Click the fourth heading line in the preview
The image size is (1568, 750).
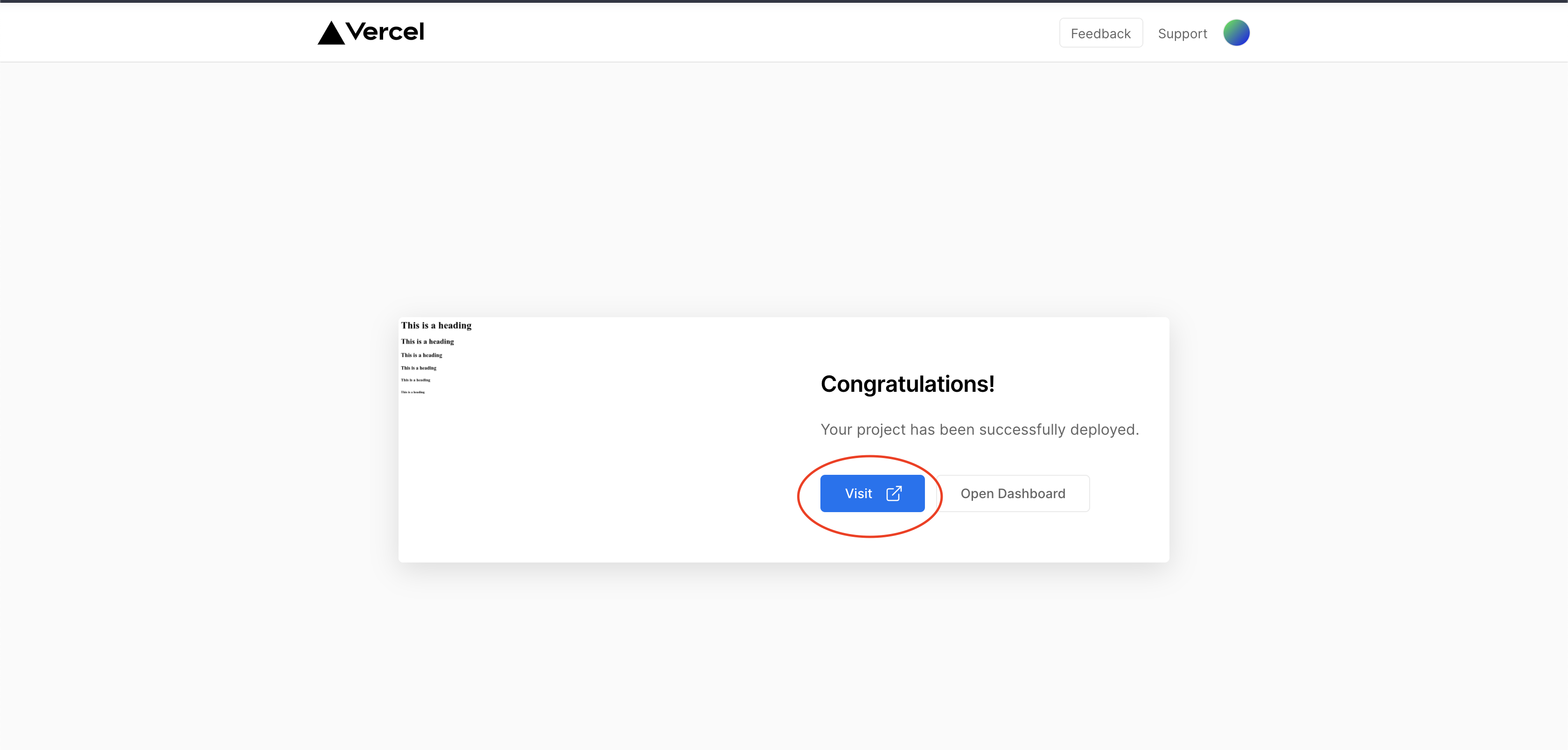[418, 368]
